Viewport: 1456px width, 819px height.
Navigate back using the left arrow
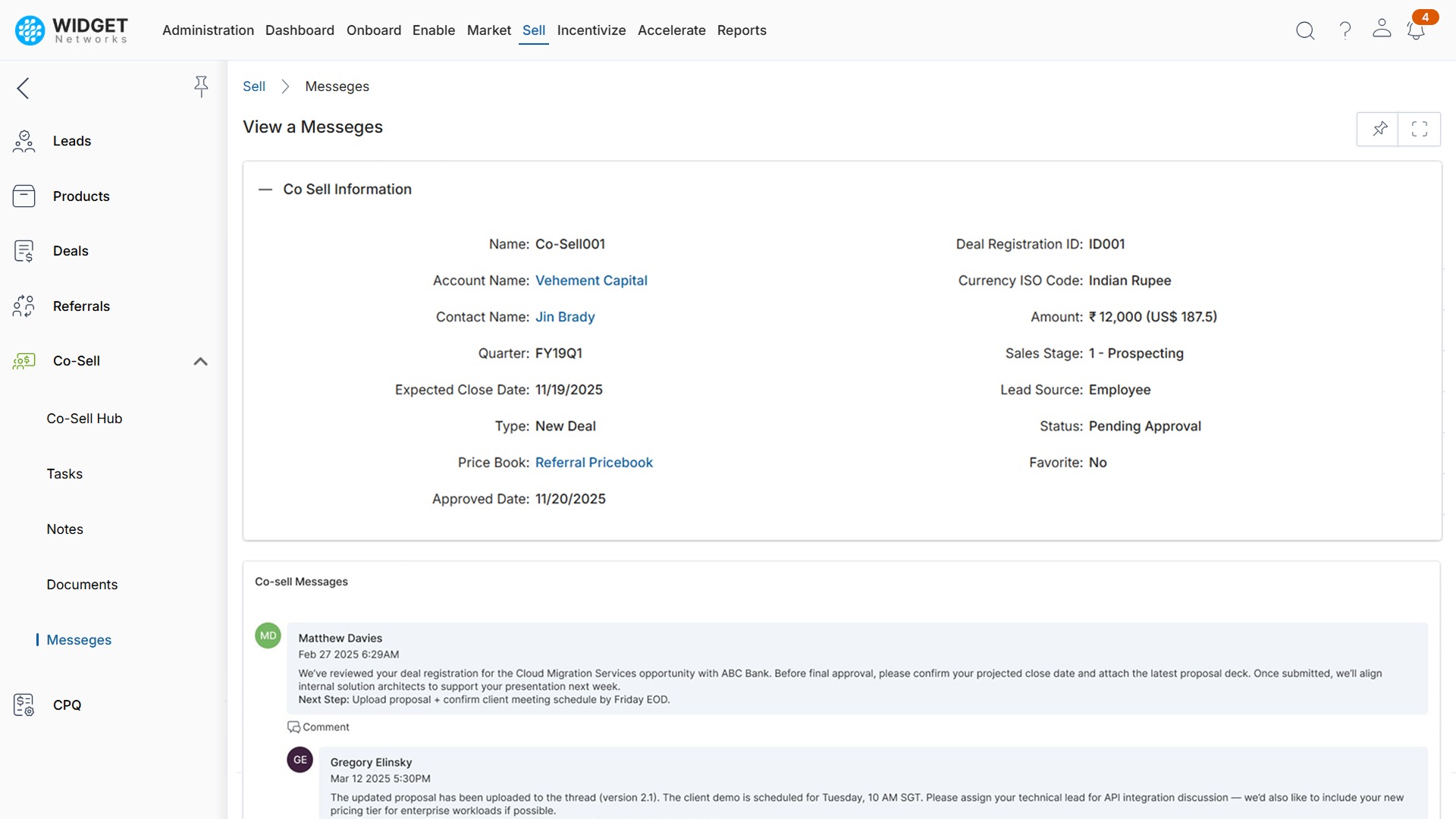pos(23,88)
